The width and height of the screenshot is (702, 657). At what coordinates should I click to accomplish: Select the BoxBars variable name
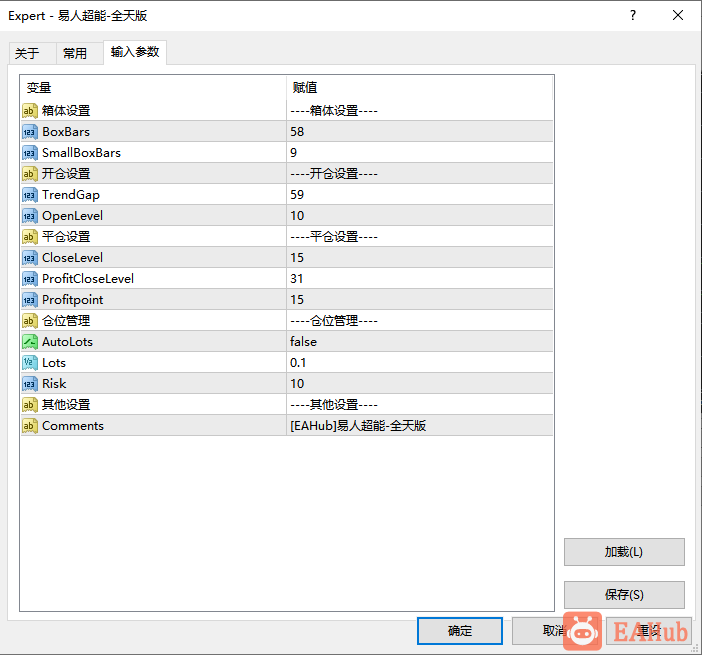click(x=66, y=132)
